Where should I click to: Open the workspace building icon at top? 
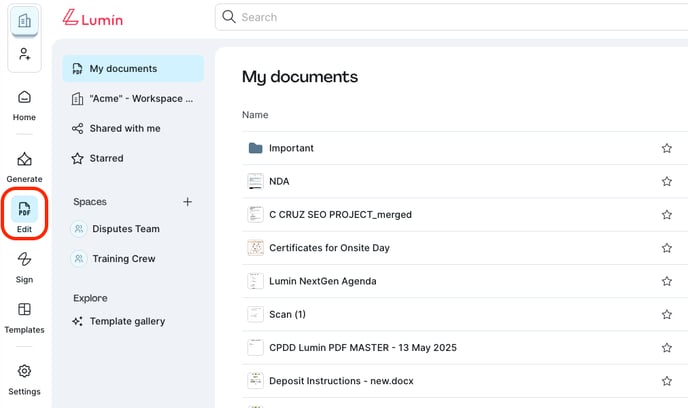[25, 21]
